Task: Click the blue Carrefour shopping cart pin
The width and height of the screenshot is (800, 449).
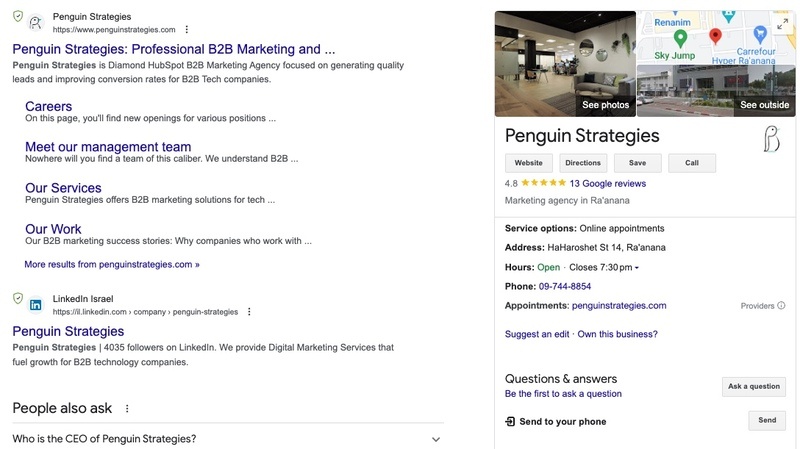Action: (x=760, y=35)
